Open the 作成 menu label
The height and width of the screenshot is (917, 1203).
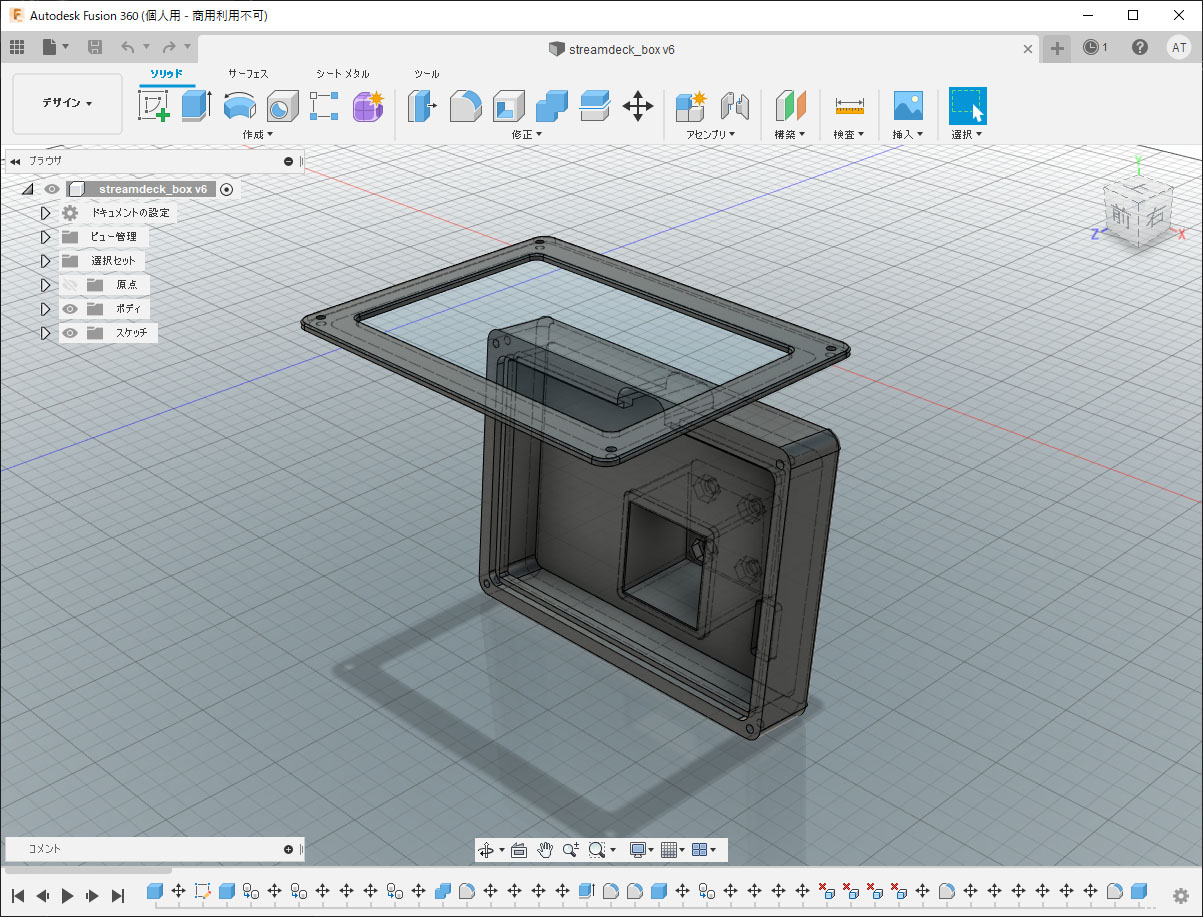[x=257, y=134]
